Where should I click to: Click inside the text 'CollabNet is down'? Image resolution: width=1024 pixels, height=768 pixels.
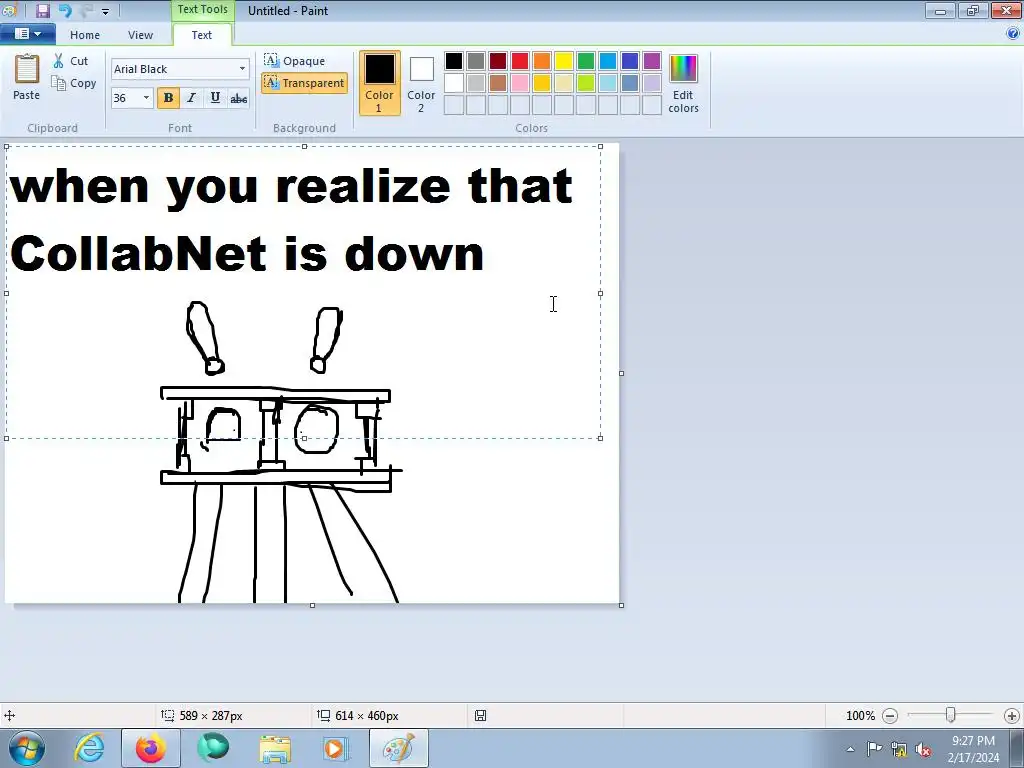click(x=247, y=253)
